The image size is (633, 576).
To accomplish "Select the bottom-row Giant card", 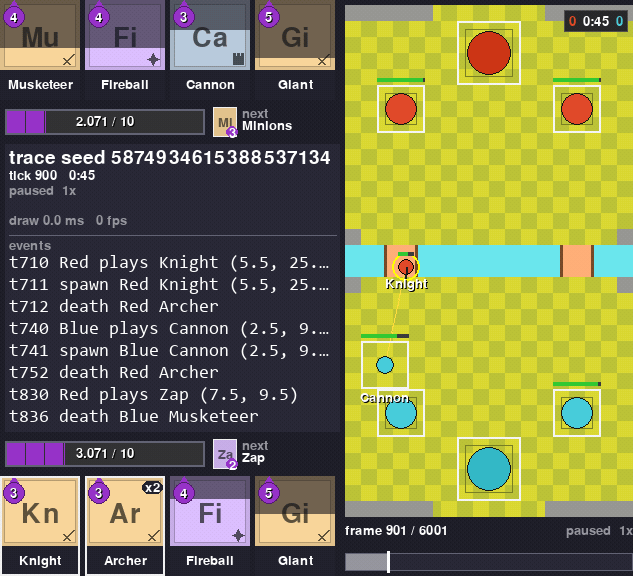I will 295,526.
